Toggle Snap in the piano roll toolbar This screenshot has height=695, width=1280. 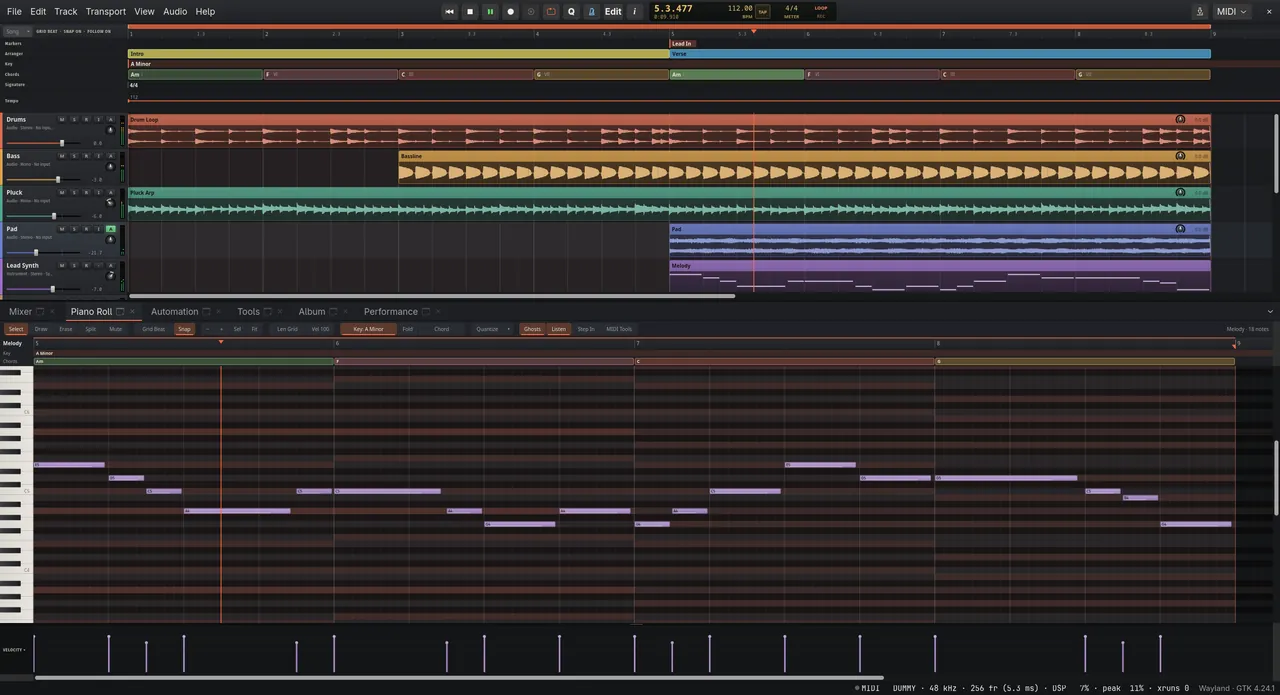click(184, 329)
